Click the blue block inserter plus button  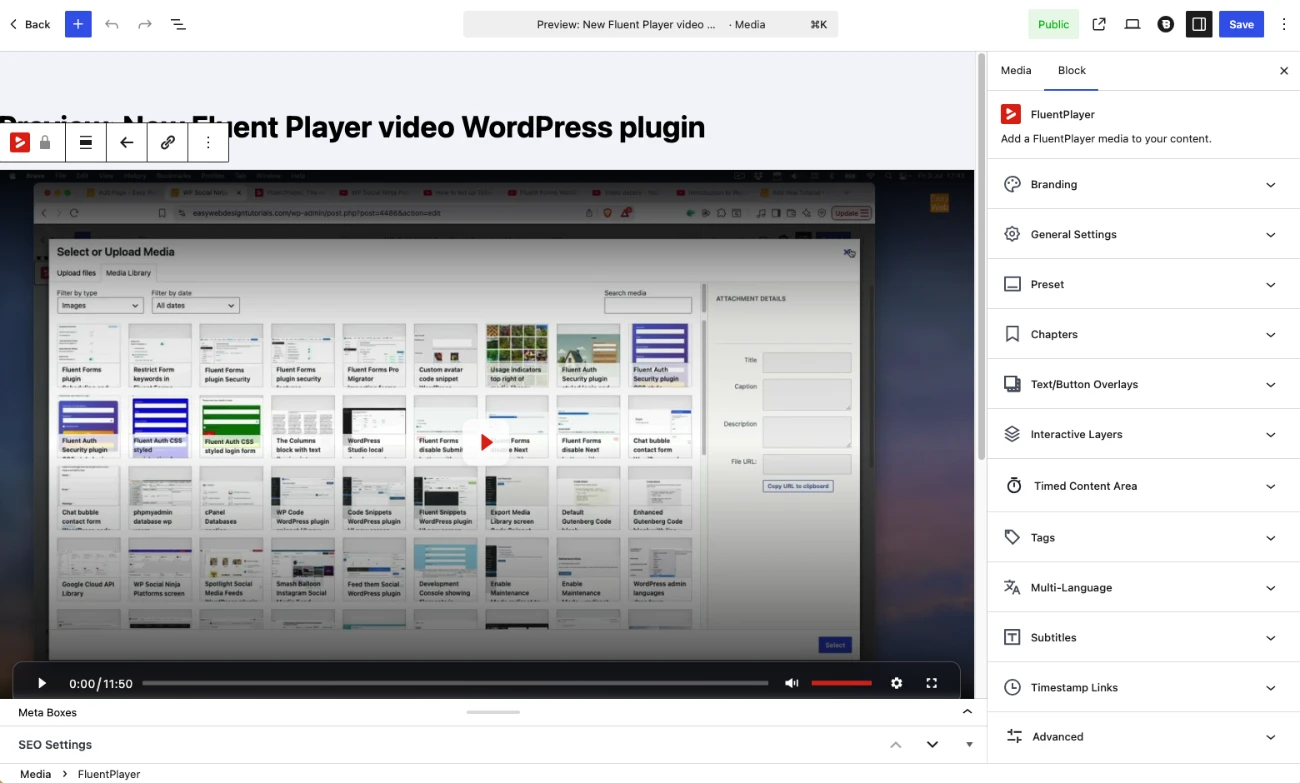78,24
